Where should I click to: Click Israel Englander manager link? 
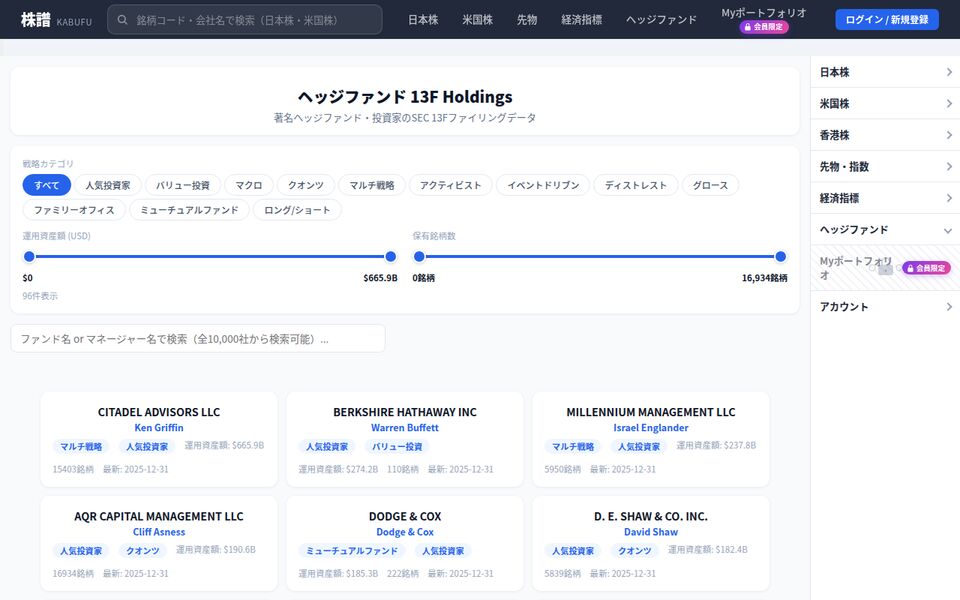pyautogui.click(x=651, y=427)
